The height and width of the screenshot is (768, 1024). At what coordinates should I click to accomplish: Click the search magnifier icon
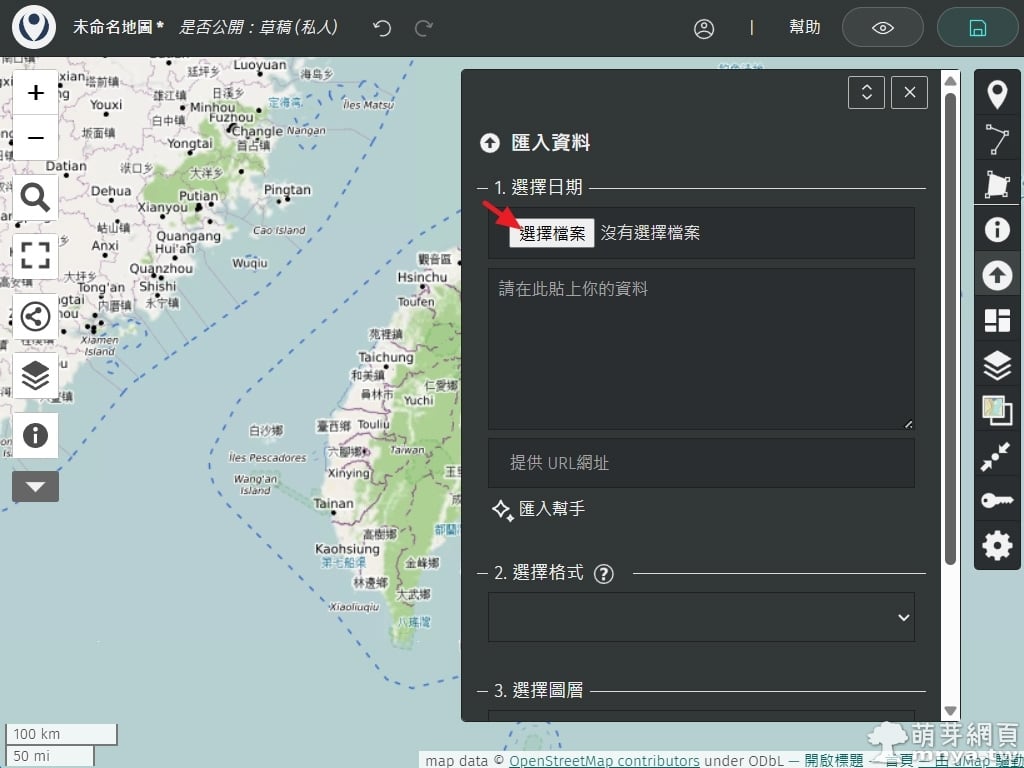[x=35, y=197]
